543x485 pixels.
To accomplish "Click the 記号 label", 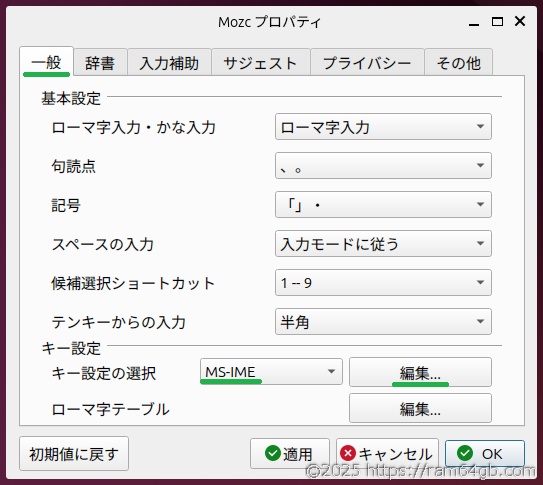I will pyautogui.click(x=66, y=205).
